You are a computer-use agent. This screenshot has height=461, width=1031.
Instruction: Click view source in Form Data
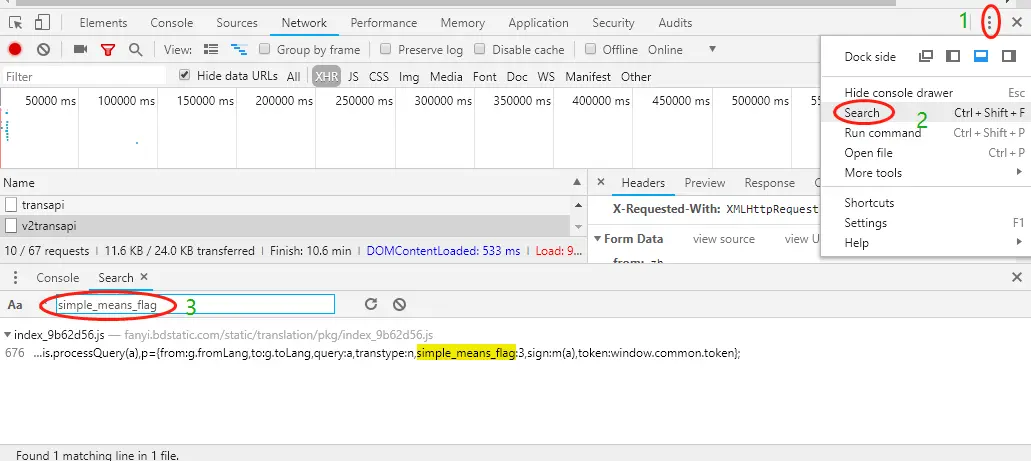723,239
